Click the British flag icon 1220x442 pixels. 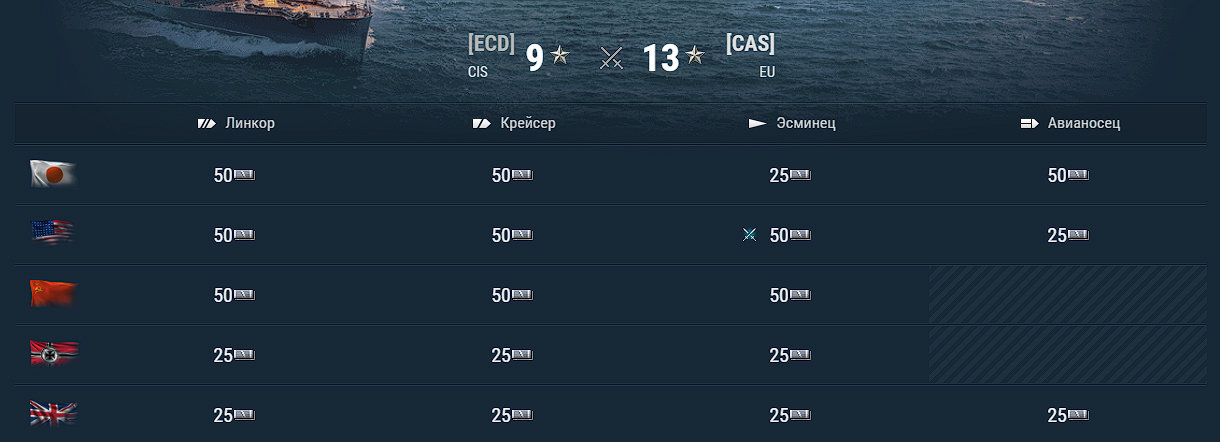53,414
